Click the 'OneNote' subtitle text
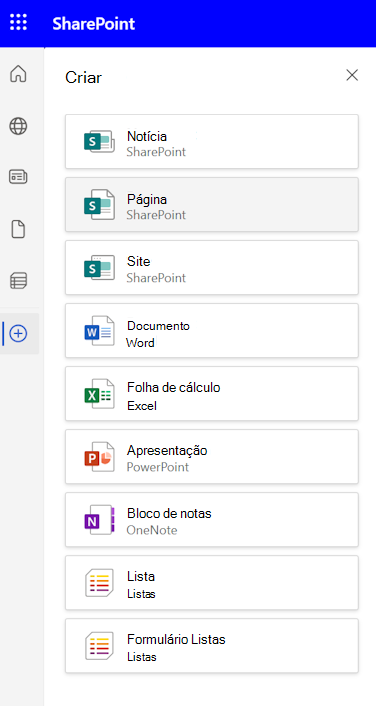This screenshot has width=376, height=706. point(152,530)
